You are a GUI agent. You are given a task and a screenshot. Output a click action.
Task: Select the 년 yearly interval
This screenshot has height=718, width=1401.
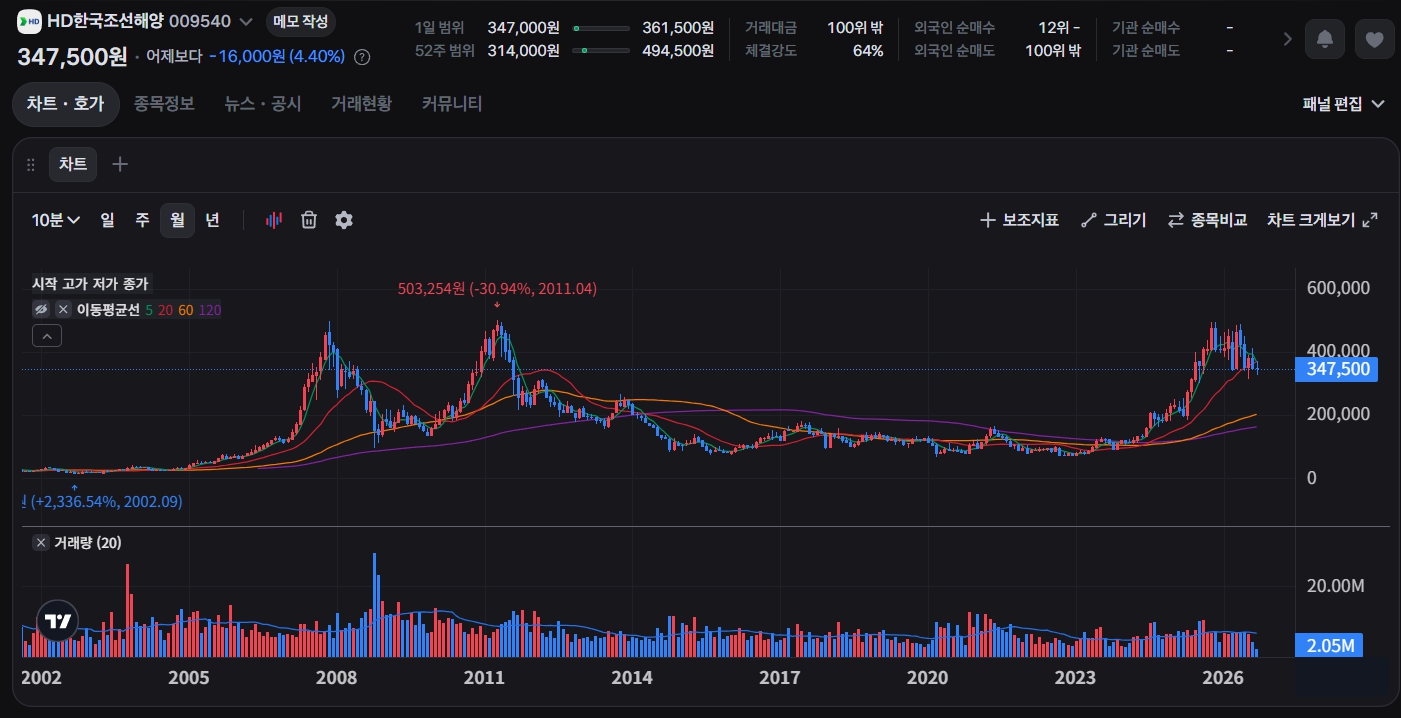212,220
